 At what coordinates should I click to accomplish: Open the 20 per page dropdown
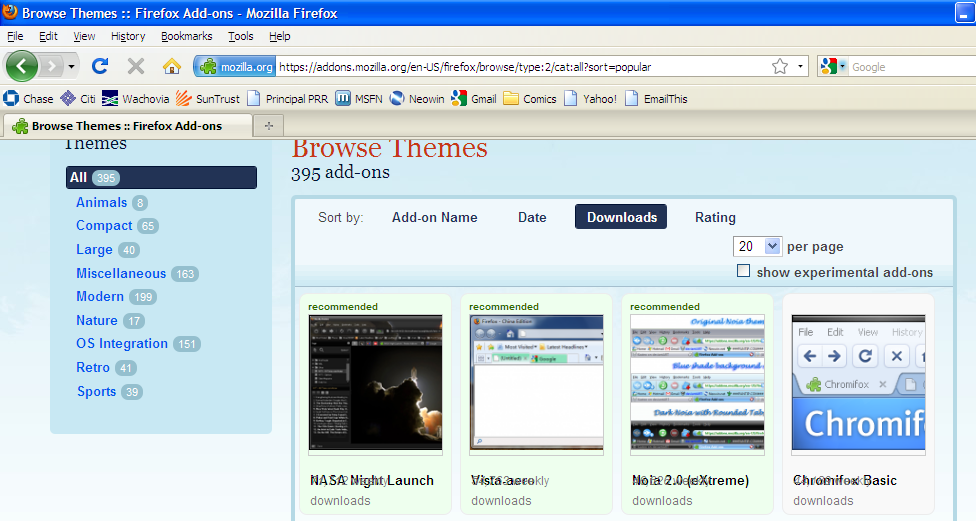(757, 246)
